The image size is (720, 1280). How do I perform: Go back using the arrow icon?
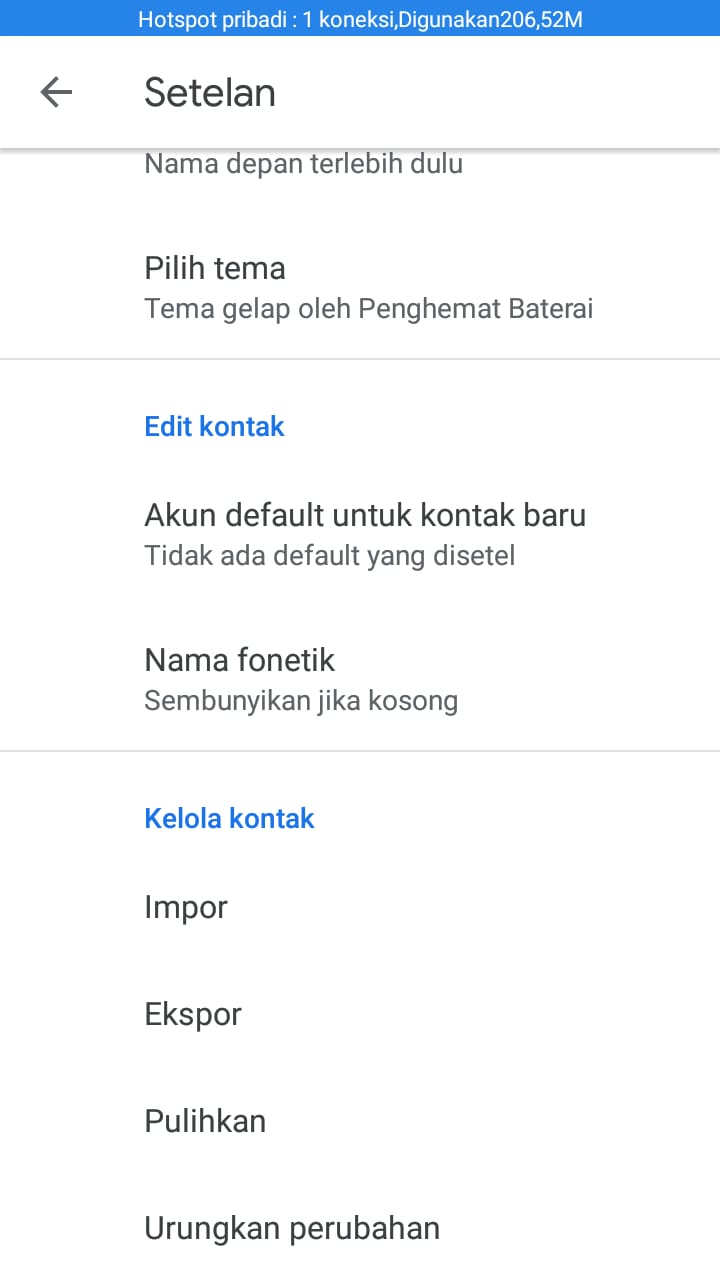(56, 93)
